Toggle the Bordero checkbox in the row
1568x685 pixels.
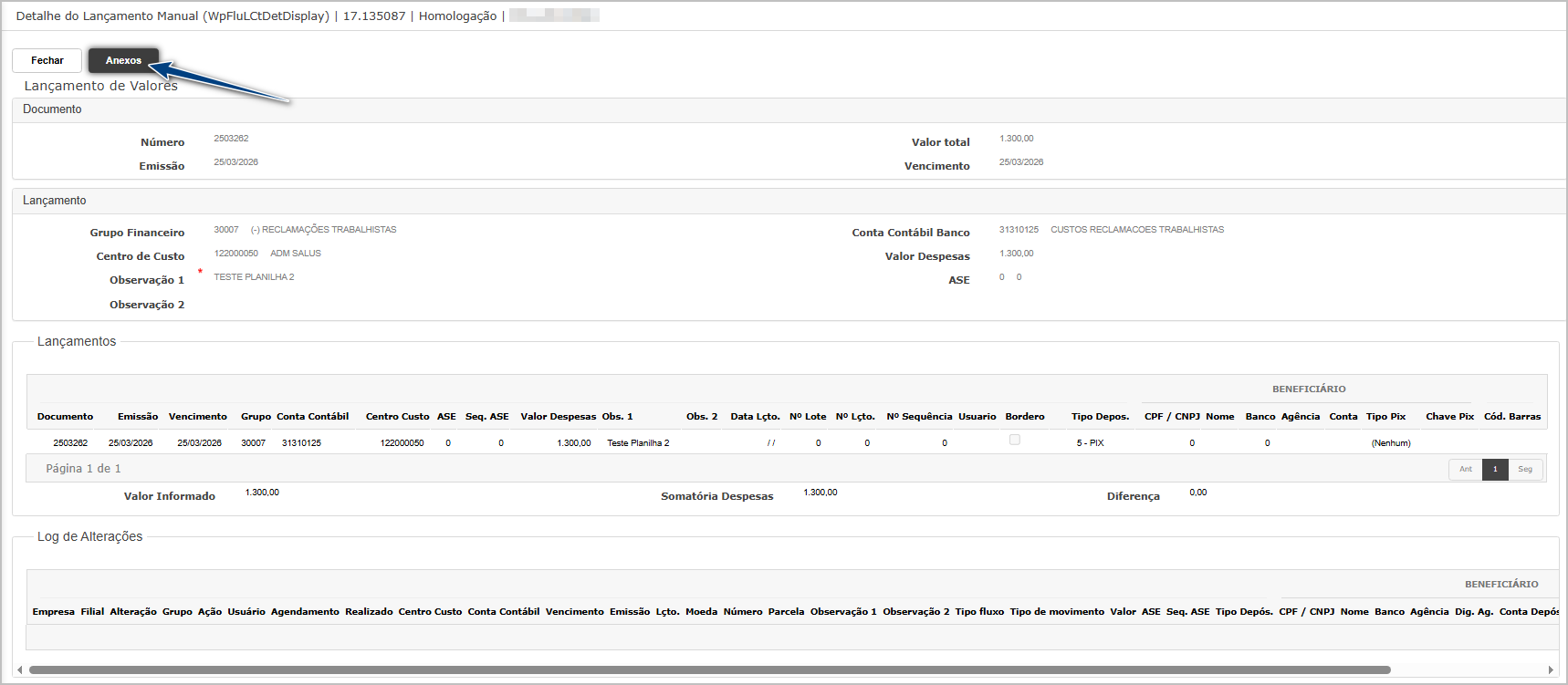point(1014,440)
